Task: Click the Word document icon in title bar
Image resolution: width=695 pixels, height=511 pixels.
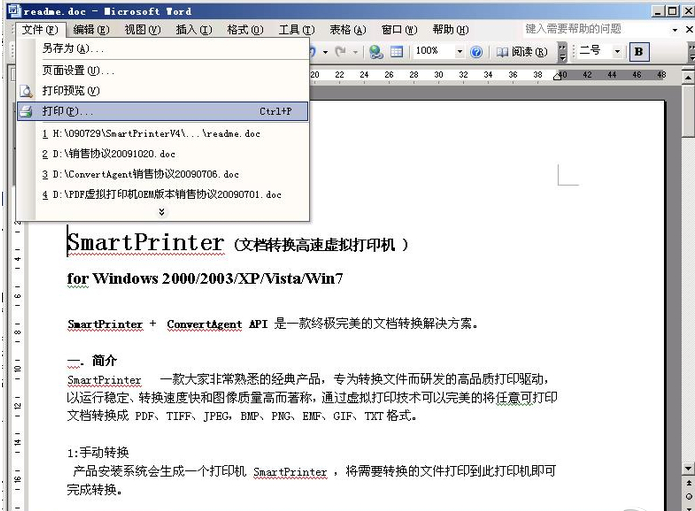Action: (11, 11)
